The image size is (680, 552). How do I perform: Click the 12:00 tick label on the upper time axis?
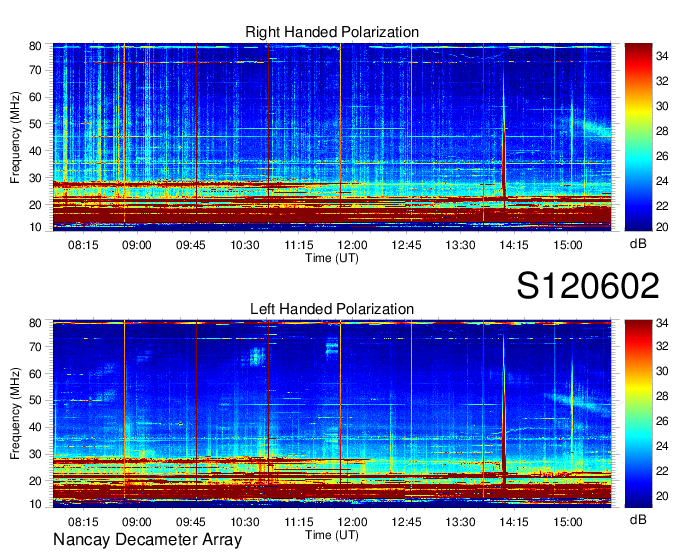[353, 245]
